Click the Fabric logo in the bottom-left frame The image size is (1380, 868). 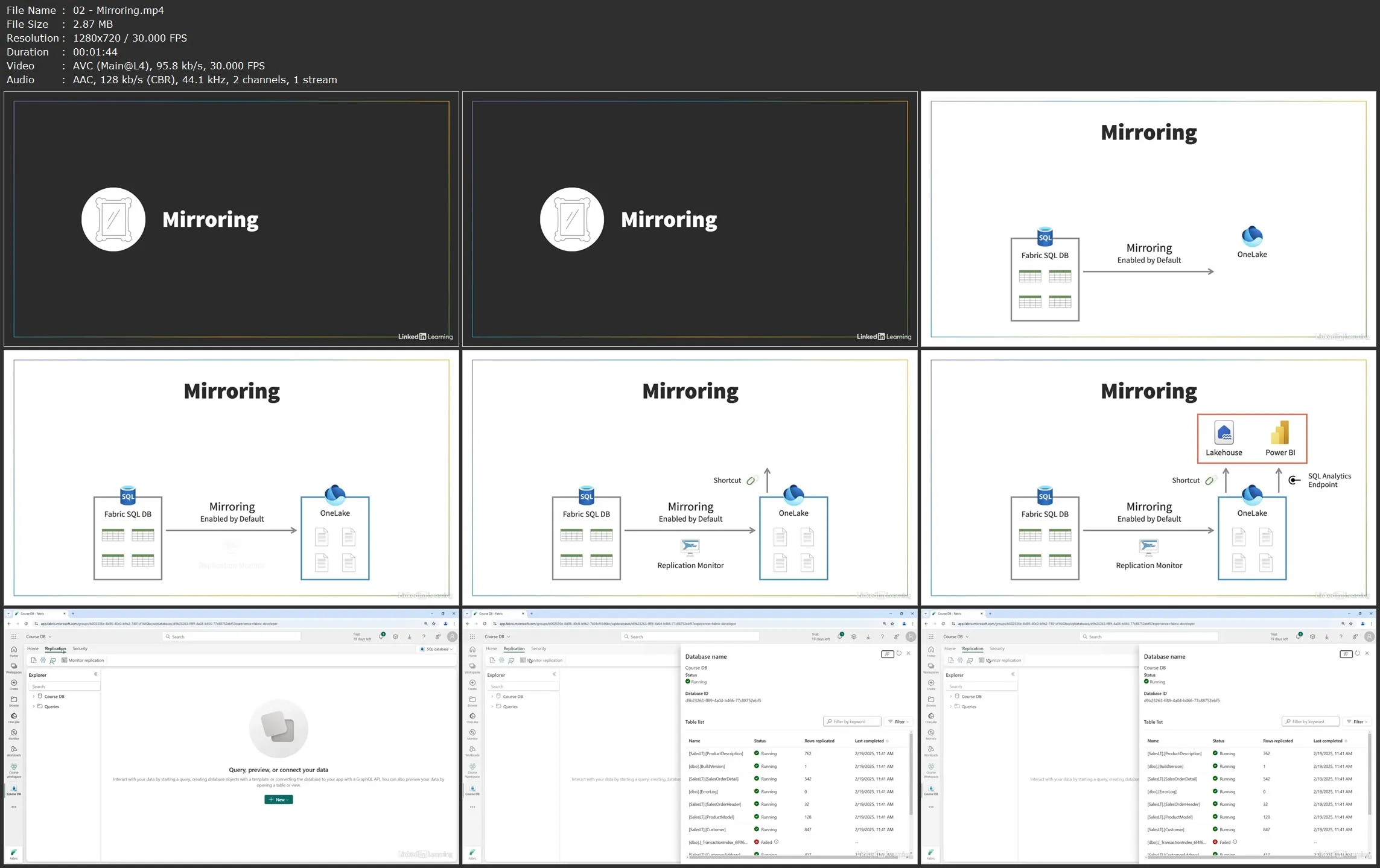[x=13, y=854]
